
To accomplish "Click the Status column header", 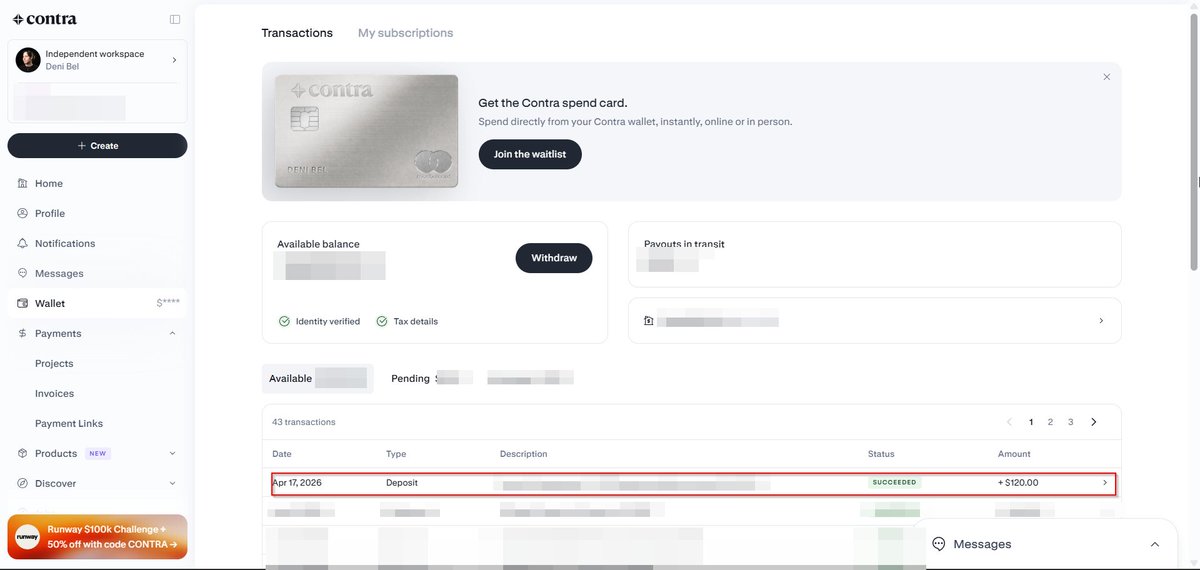I will (x=881, y=454).
